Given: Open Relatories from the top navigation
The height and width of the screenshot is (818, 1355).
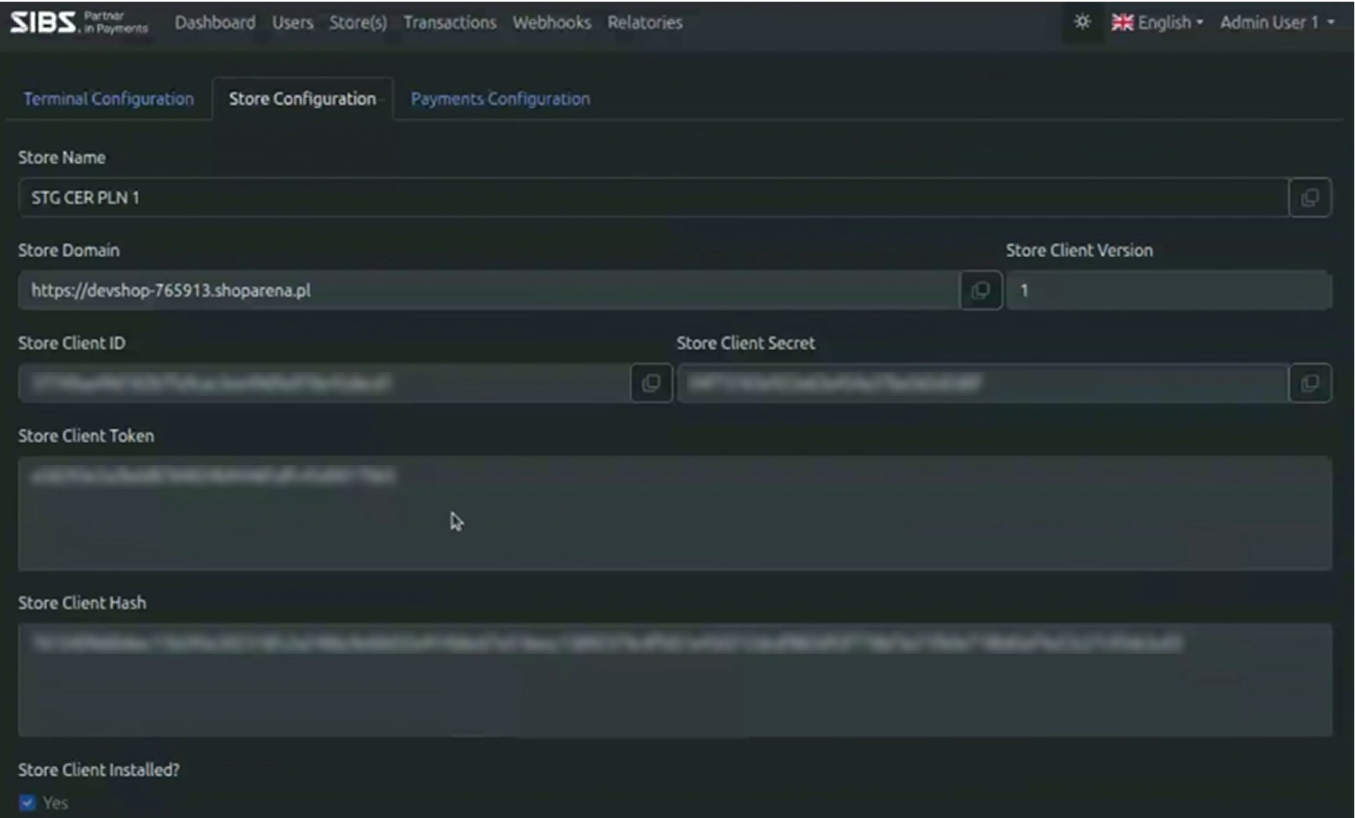Looking at the screenshot, I should (x=645, y=22).
